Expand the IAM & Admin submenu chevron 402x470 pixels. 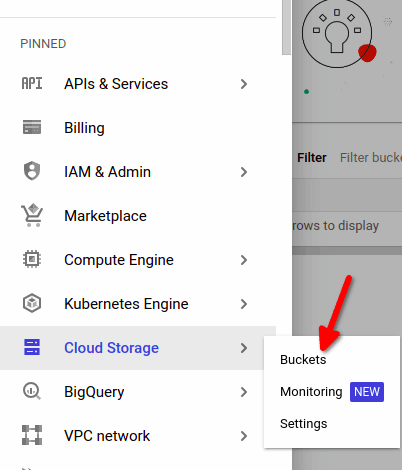244,172
